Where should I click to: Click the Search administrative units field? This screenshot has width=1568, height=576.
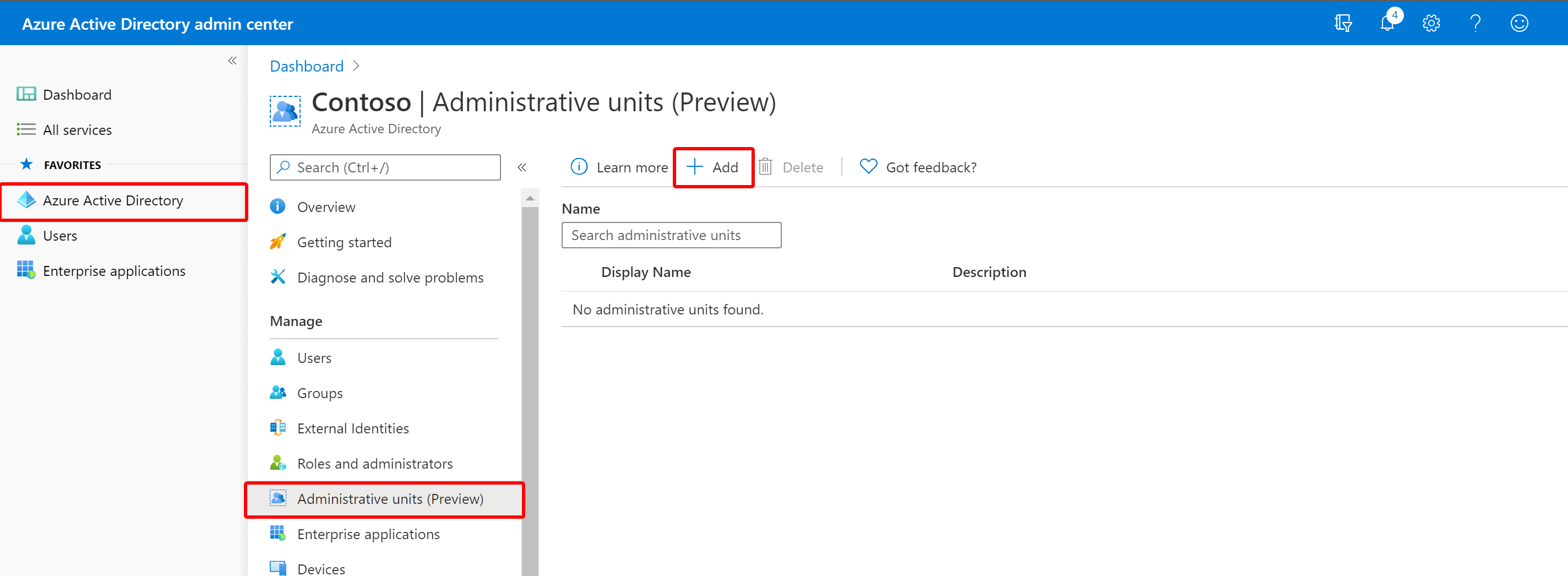pos(671,235)
